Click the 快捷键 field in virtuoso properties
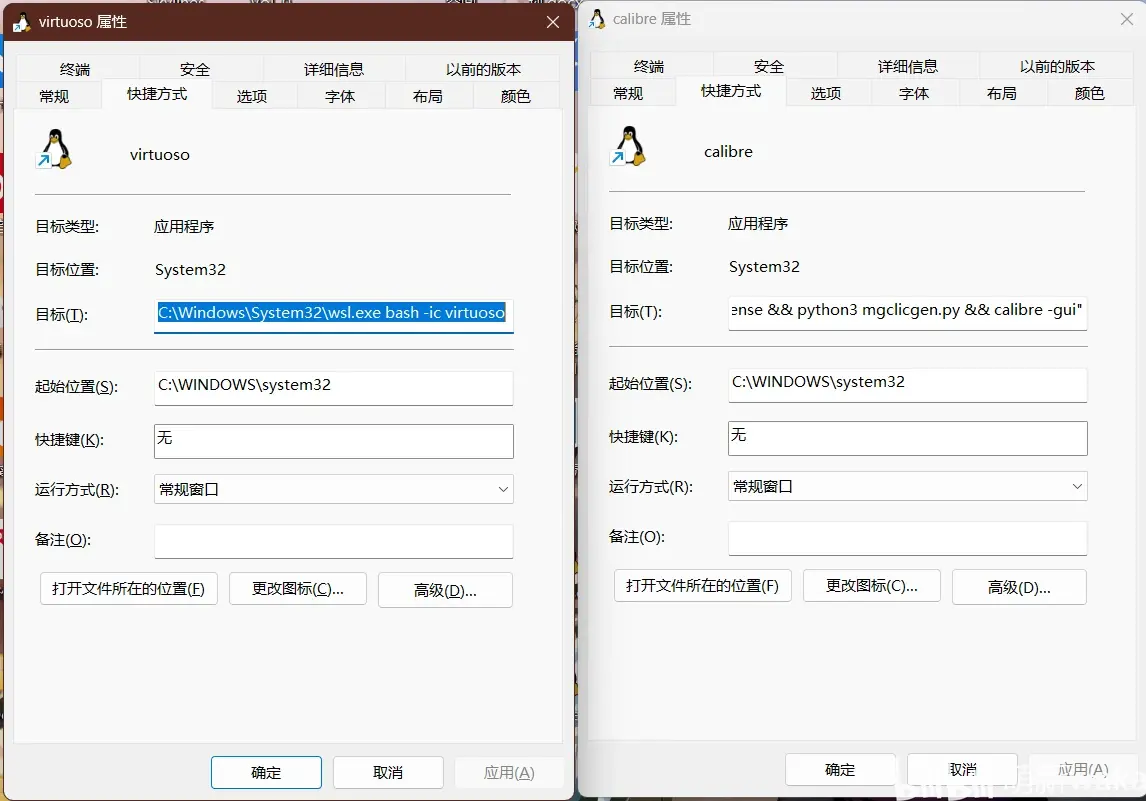Viewport: 1146px width, 801px height. [x=333, y=441]
